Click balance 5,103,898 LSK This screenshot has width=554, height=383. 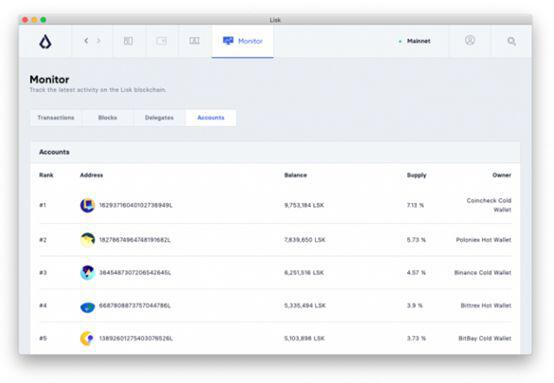coord(305,338)
